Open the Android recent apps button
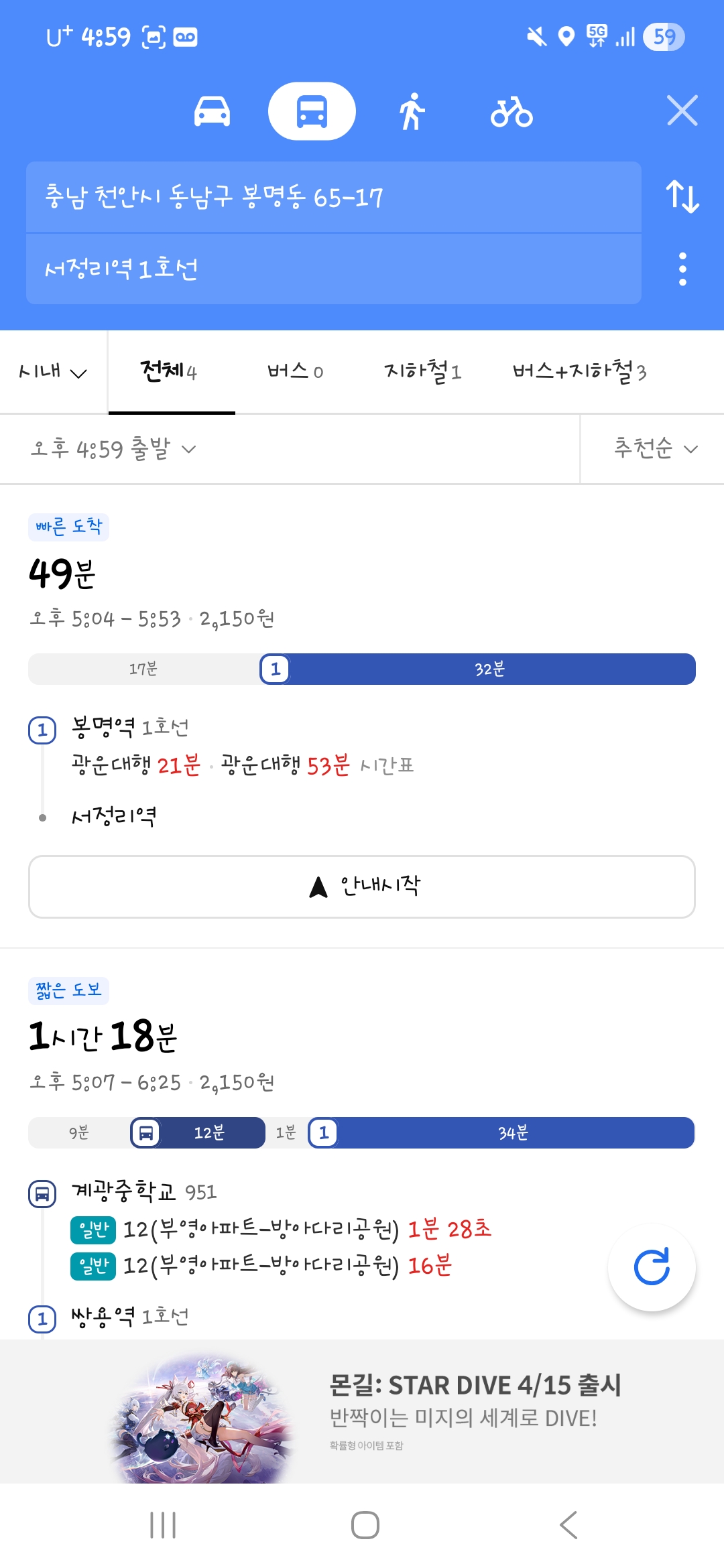The width and height of the screenshot is (724, 1568). 163,1525
